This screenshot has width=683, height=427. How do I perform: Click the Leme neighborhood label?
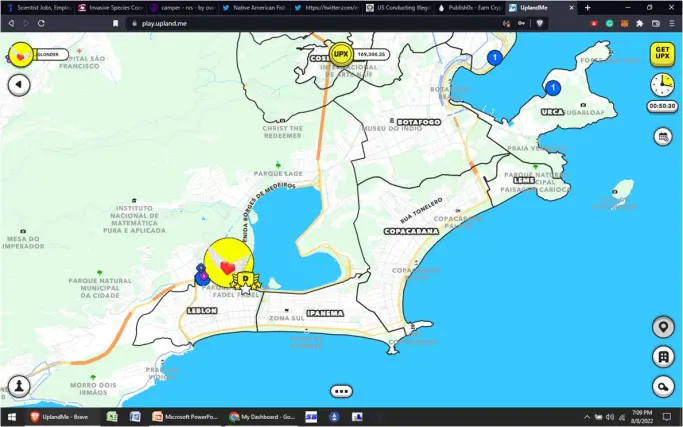[x=524, y=180]
